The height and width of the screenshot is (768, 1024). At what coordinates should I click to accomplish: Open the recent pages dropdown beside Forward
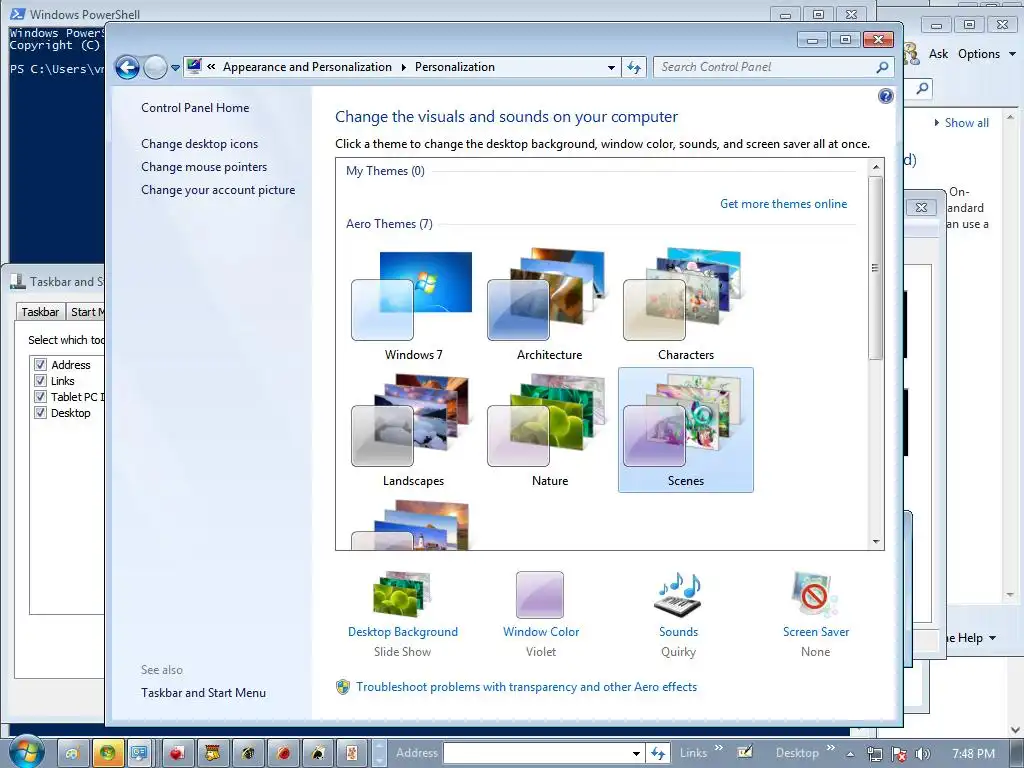click(175, 67)
